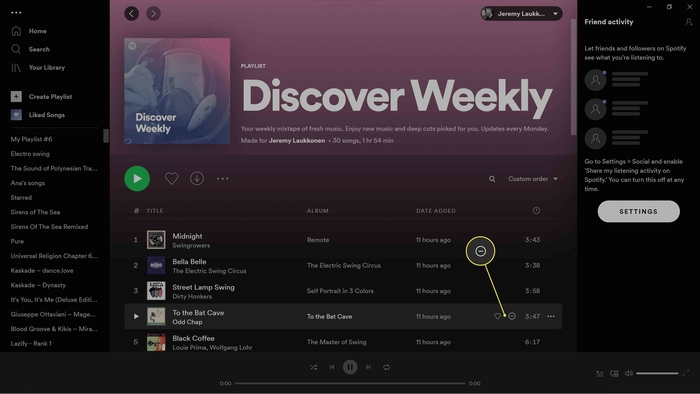Open Swingrowers artist link
This screenshot has height=394, width=700.
click(191, 245)
